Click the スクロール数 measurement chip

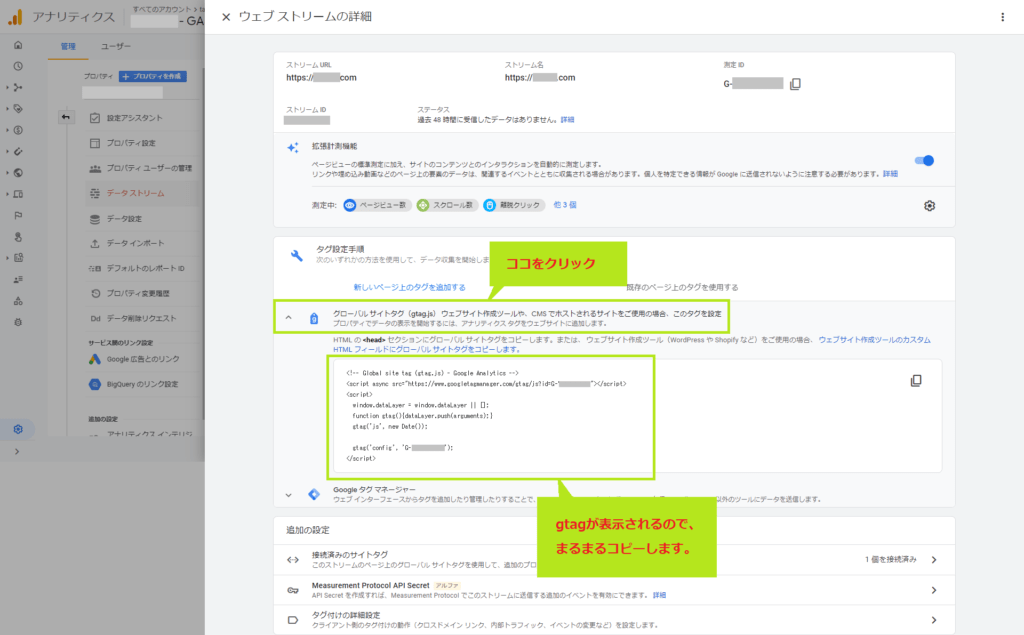[447, 205]
